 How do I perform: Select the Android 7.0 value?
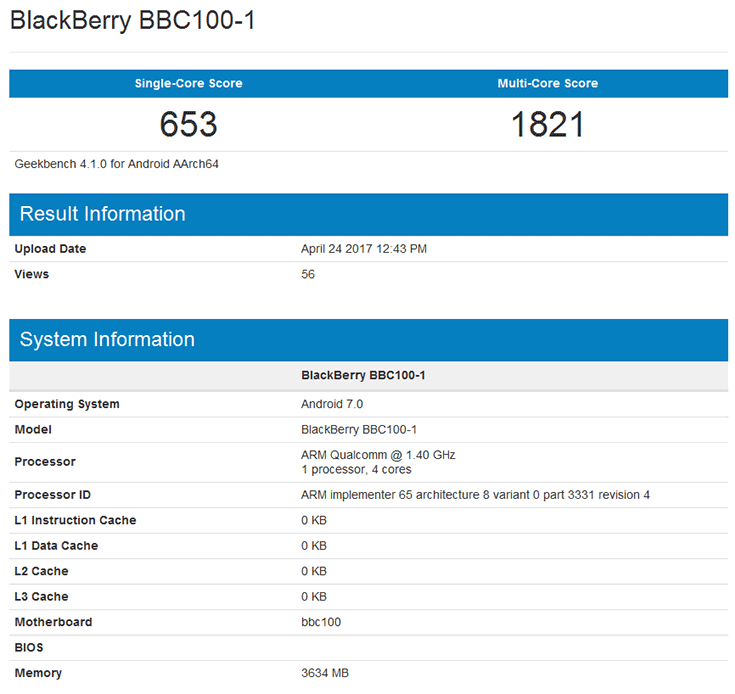tap(332, 404)
